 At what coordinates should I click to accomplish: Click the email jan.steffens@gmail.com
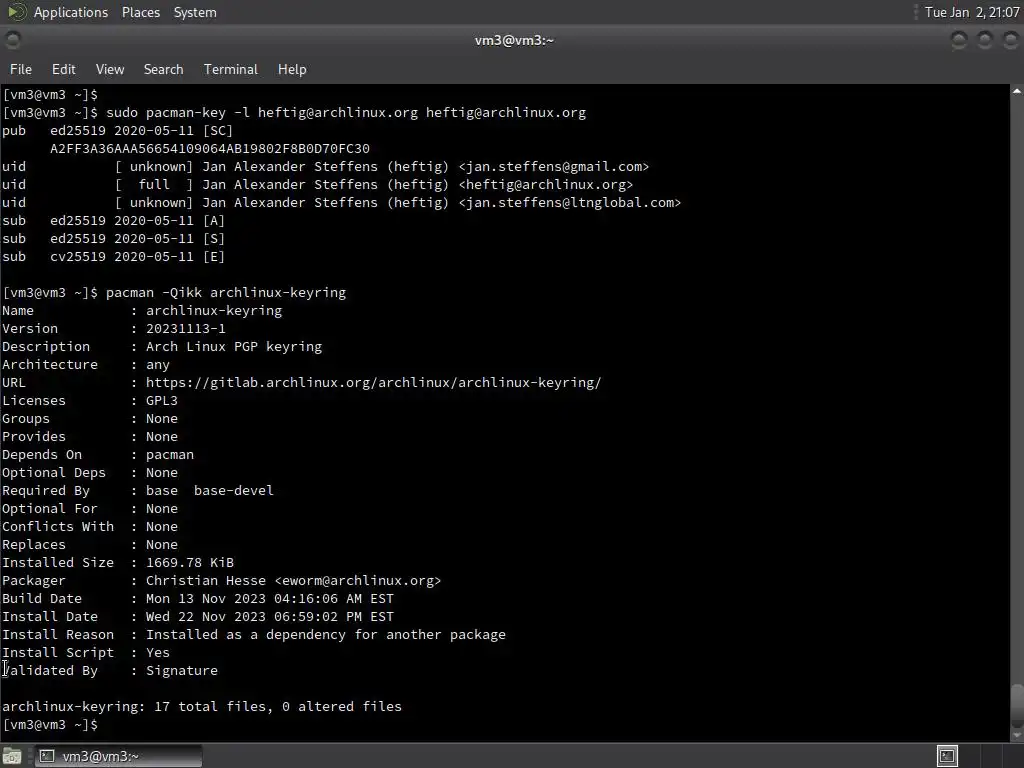pyautogui.click(x=554, y=167)
